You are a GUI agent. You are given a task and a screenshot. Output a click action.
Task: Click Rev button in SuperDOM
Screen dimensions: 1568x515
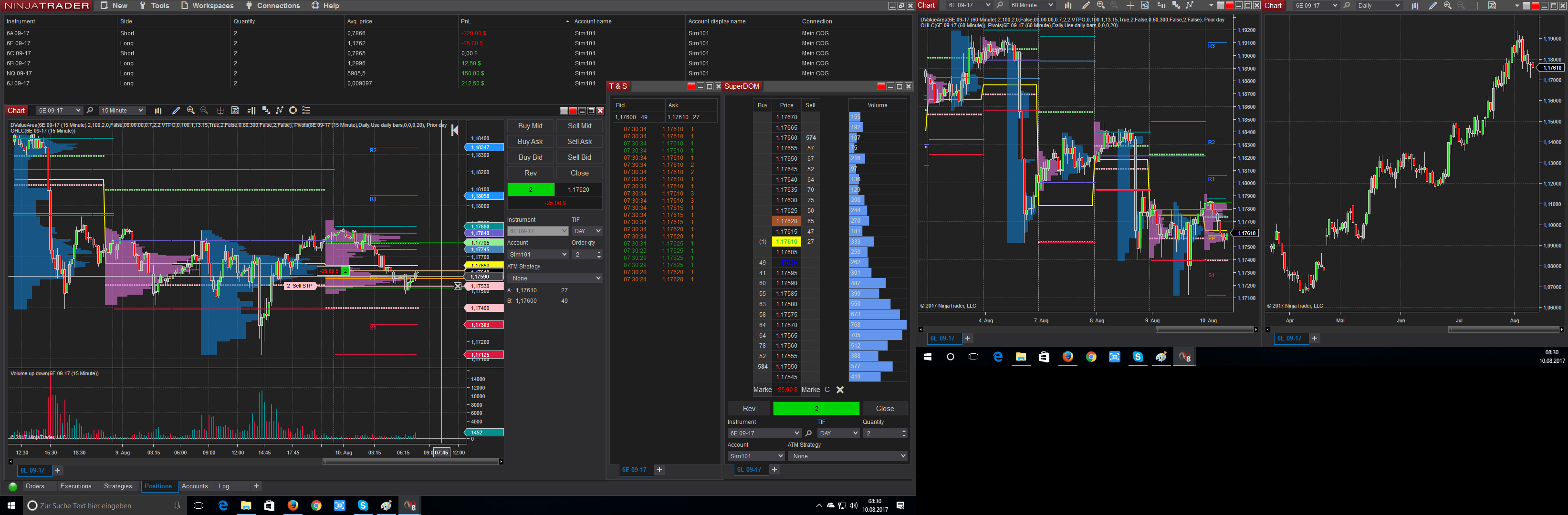(x=749, y=409)
